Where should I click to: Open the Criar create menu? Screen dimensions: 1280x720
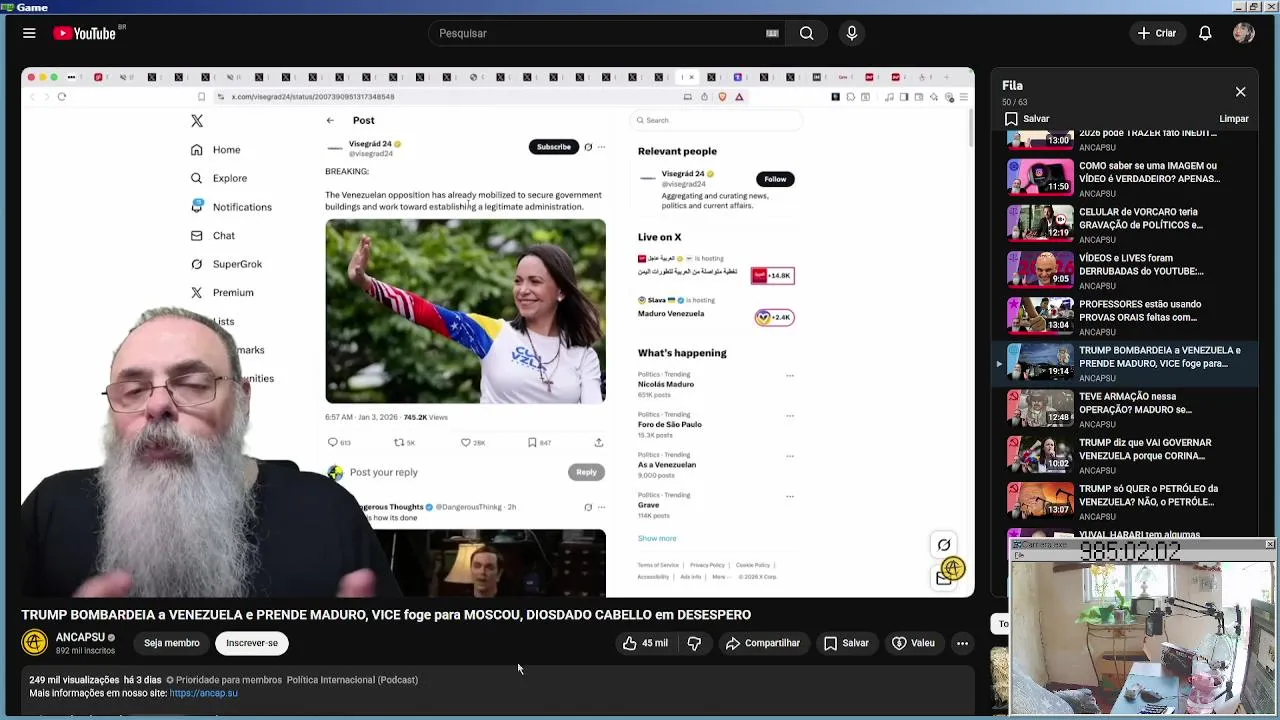[1157, 33]
